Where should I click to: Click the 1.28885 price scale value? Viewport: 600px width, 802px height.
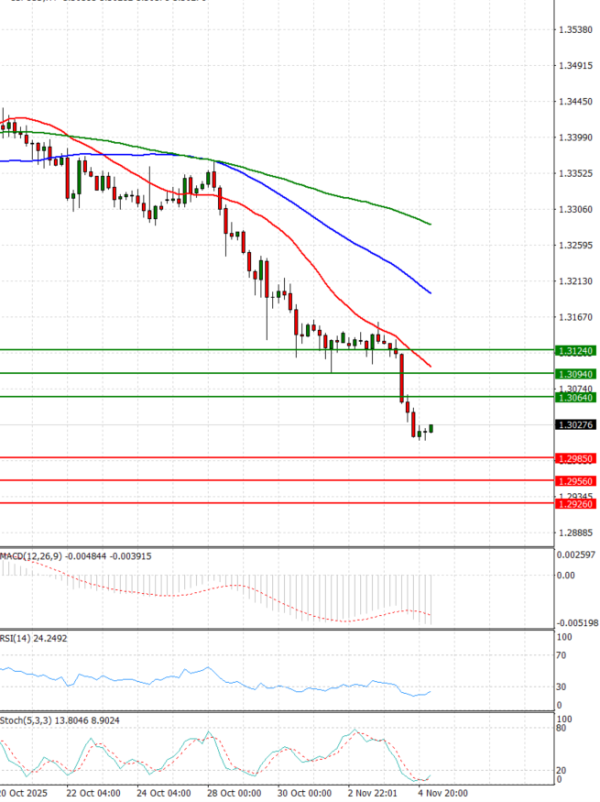574,533
